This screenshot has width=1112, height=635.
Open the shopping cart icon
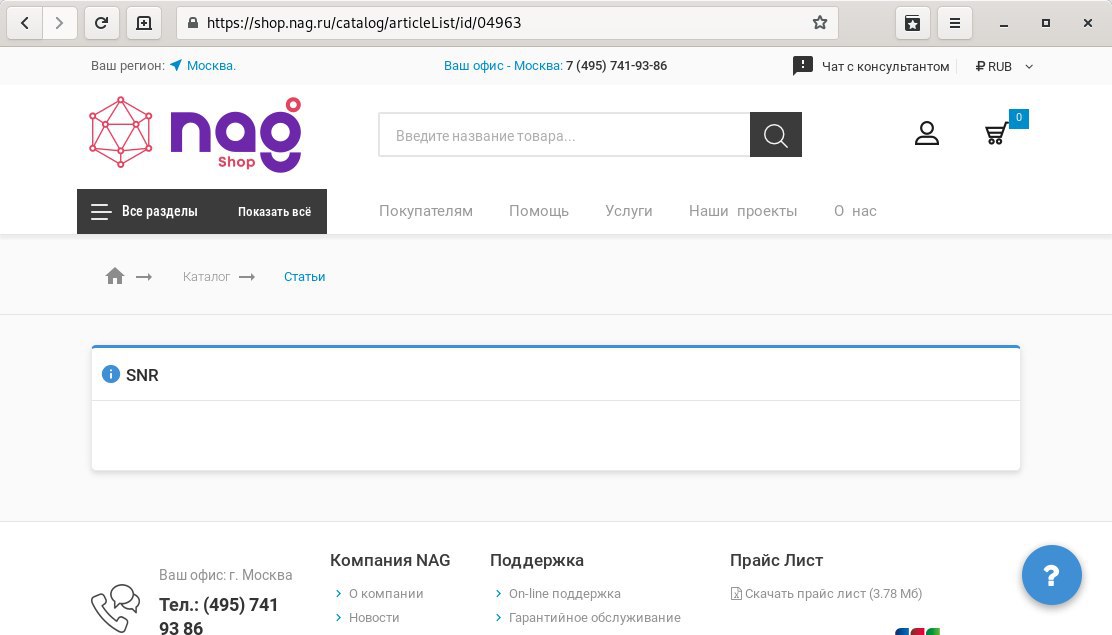996,133
